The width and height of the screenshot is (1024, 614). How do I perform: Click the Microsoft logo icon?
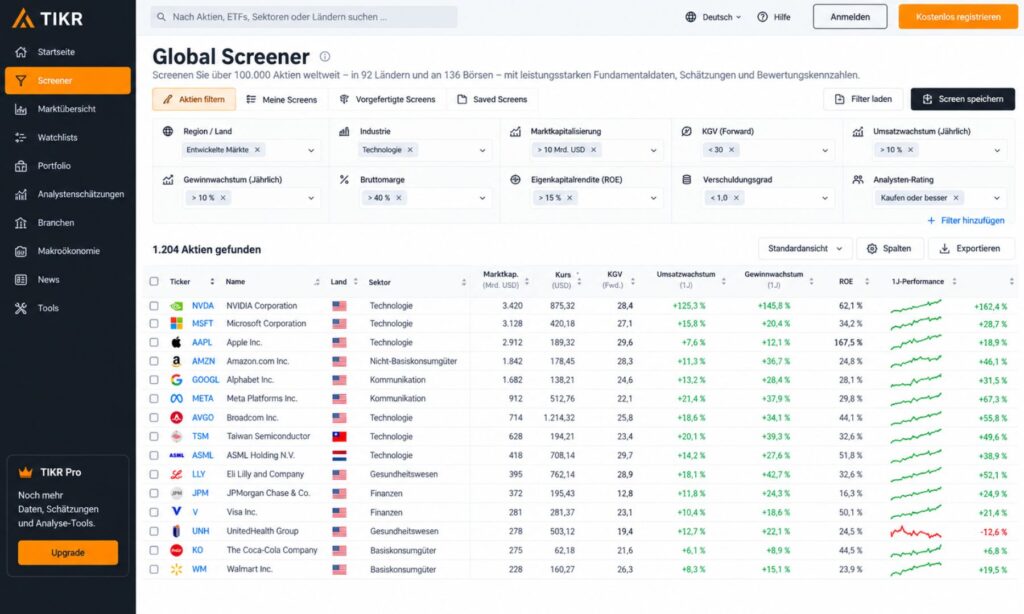pyautogui.click(x=176, y=323)
